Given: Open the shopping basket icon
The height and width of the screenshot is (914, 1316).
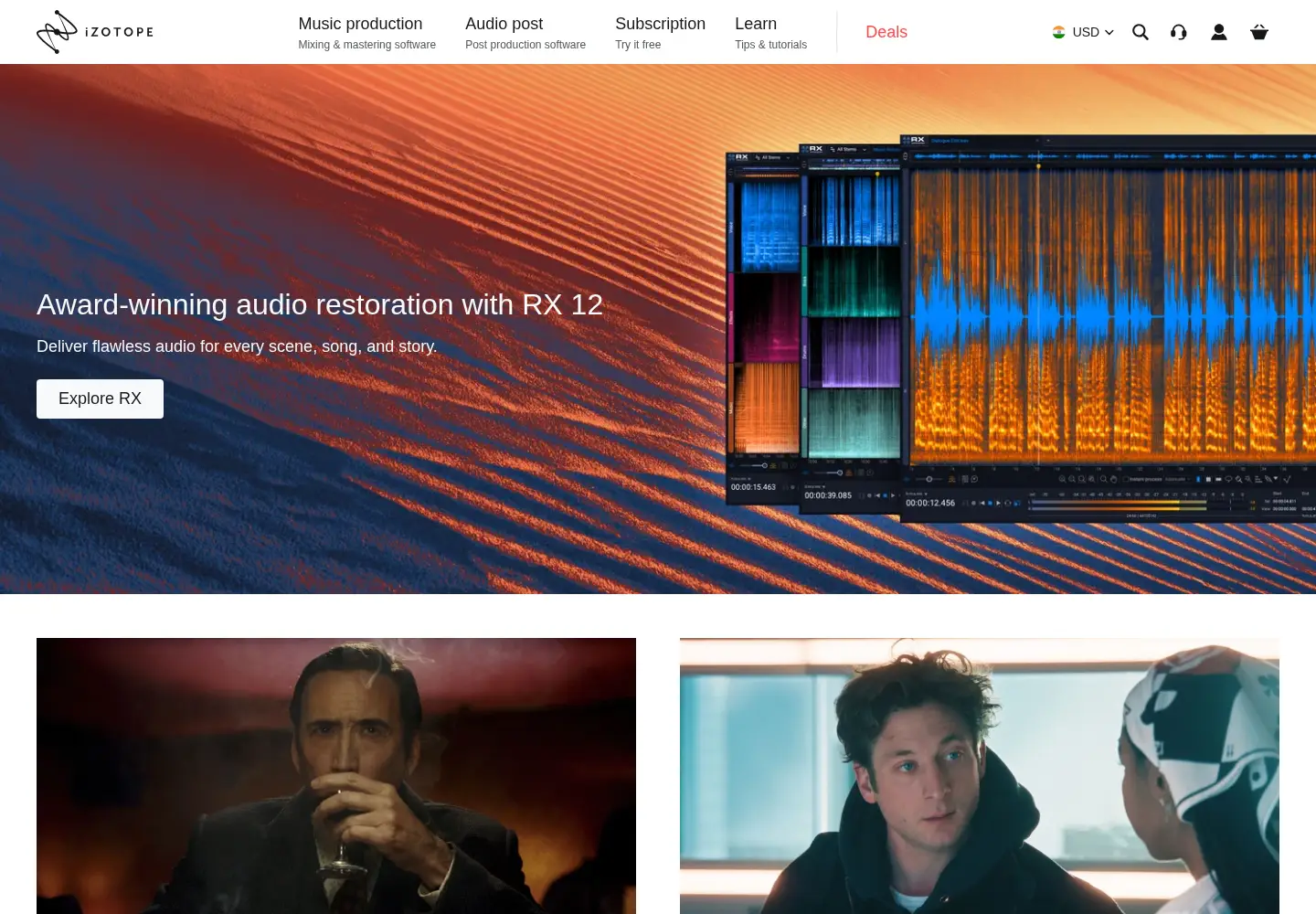Looking at the screenshot, I should tap(1259, 32).
